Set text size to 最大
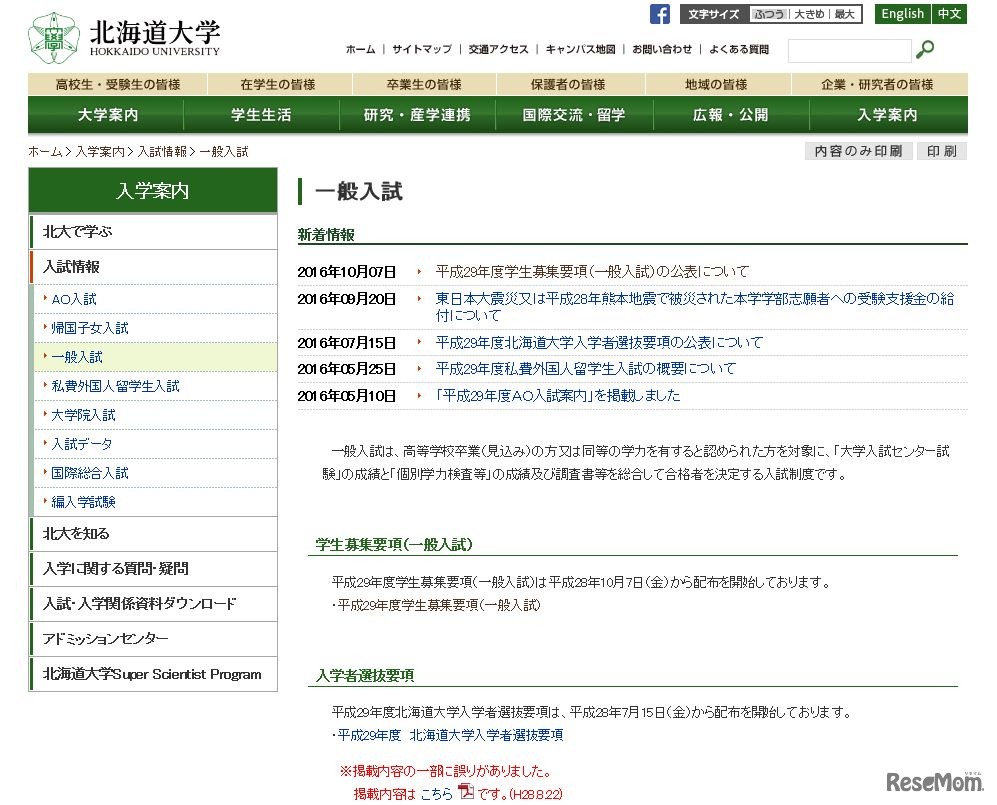 coord(844,14)
